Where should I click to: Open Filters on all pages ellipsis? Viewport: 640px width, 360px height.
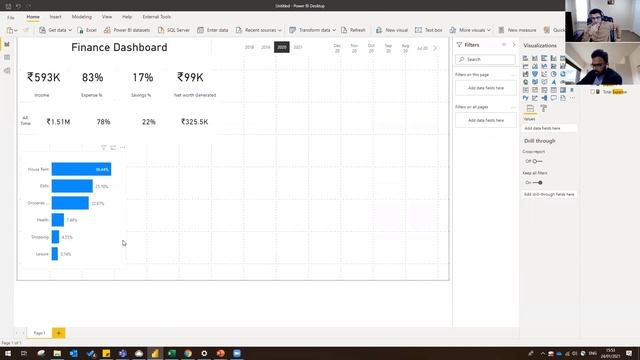click(513, 107)
